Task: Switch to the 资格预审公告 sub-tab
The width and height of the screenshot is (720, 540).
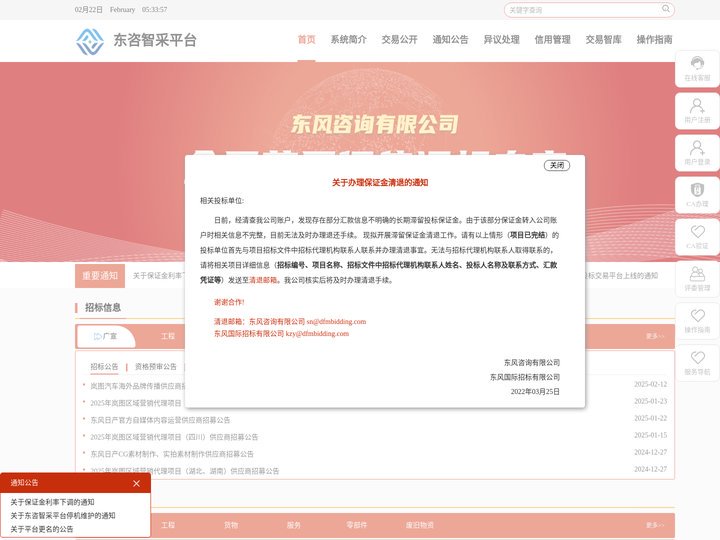Action: [x=156, y=366]
